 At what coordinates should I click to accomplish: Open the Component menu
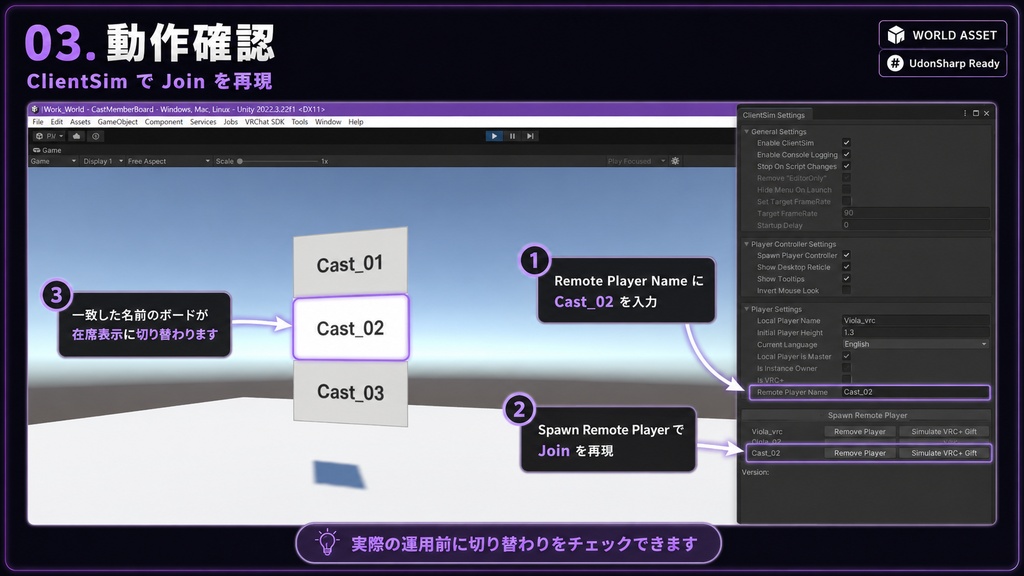coord(164,122)
